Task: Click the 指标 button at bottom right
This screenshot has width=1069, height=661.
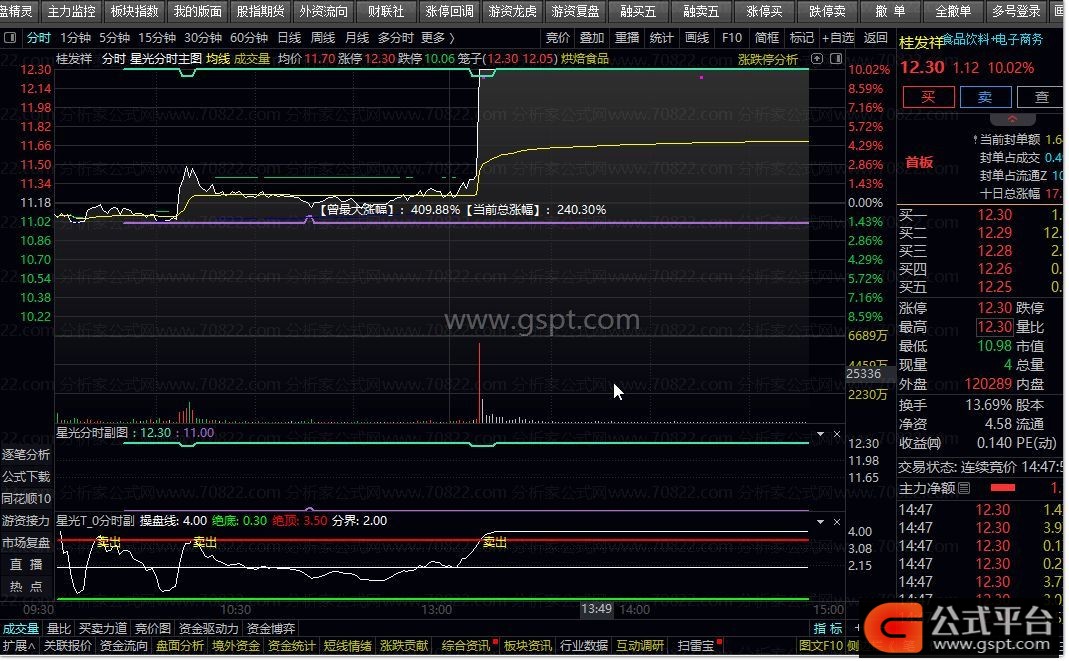Action: pos(828,629)
